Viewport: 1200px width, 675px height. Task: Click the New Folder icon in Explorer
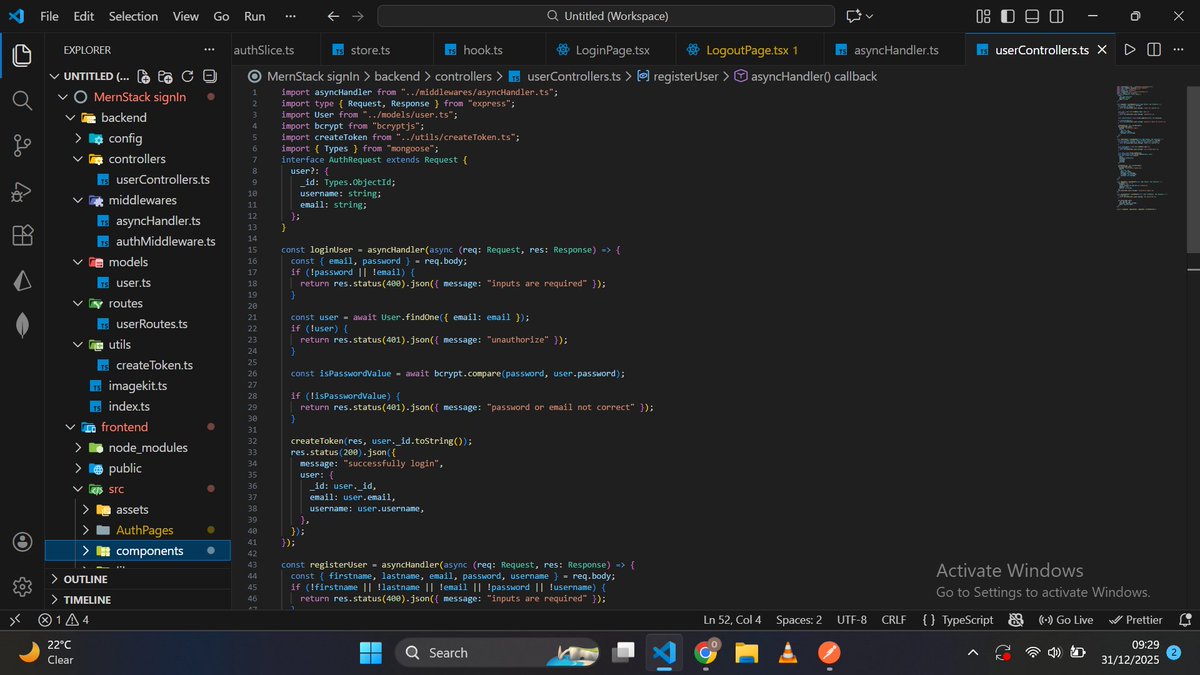pyautogui.click(x=165, y=77)
